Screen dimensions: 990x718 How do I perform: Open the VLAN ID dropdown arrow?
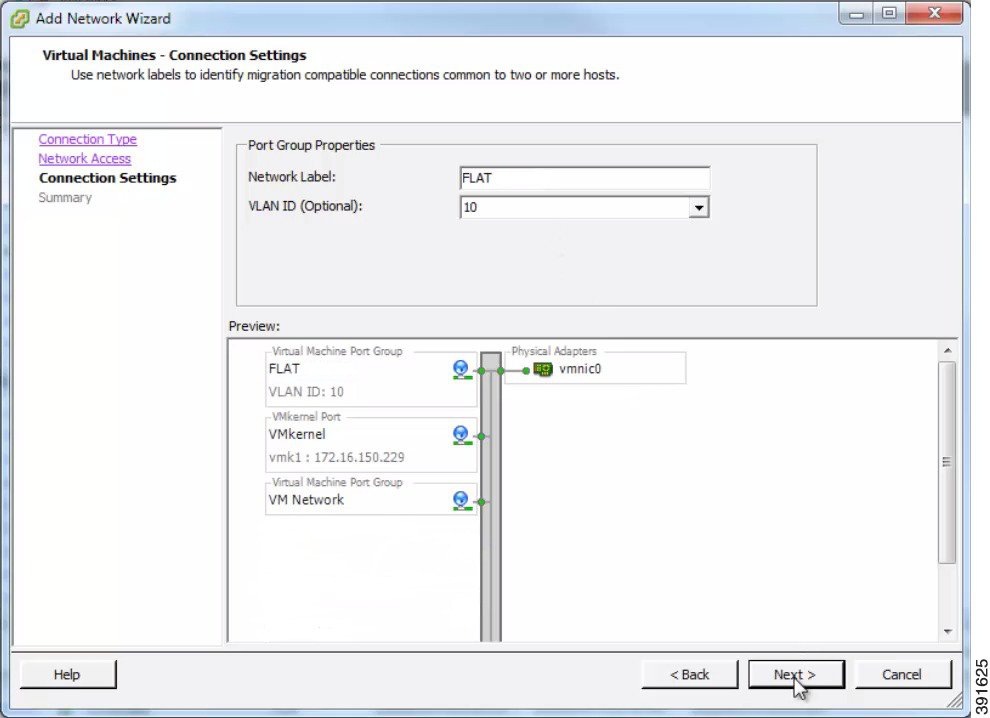click(x=698, y=207)
